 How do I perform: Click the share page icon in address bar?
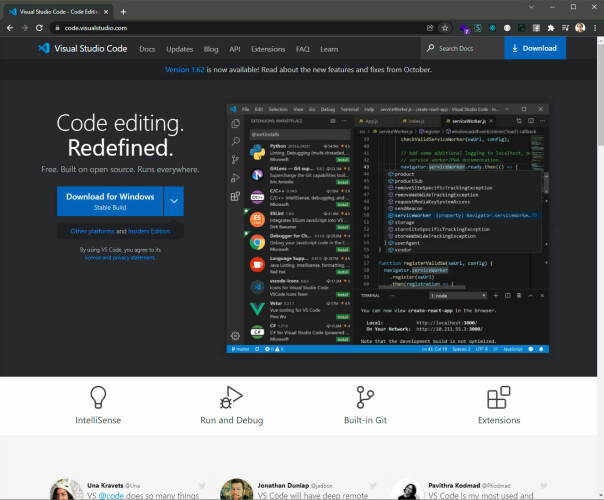tap(430, 28)
